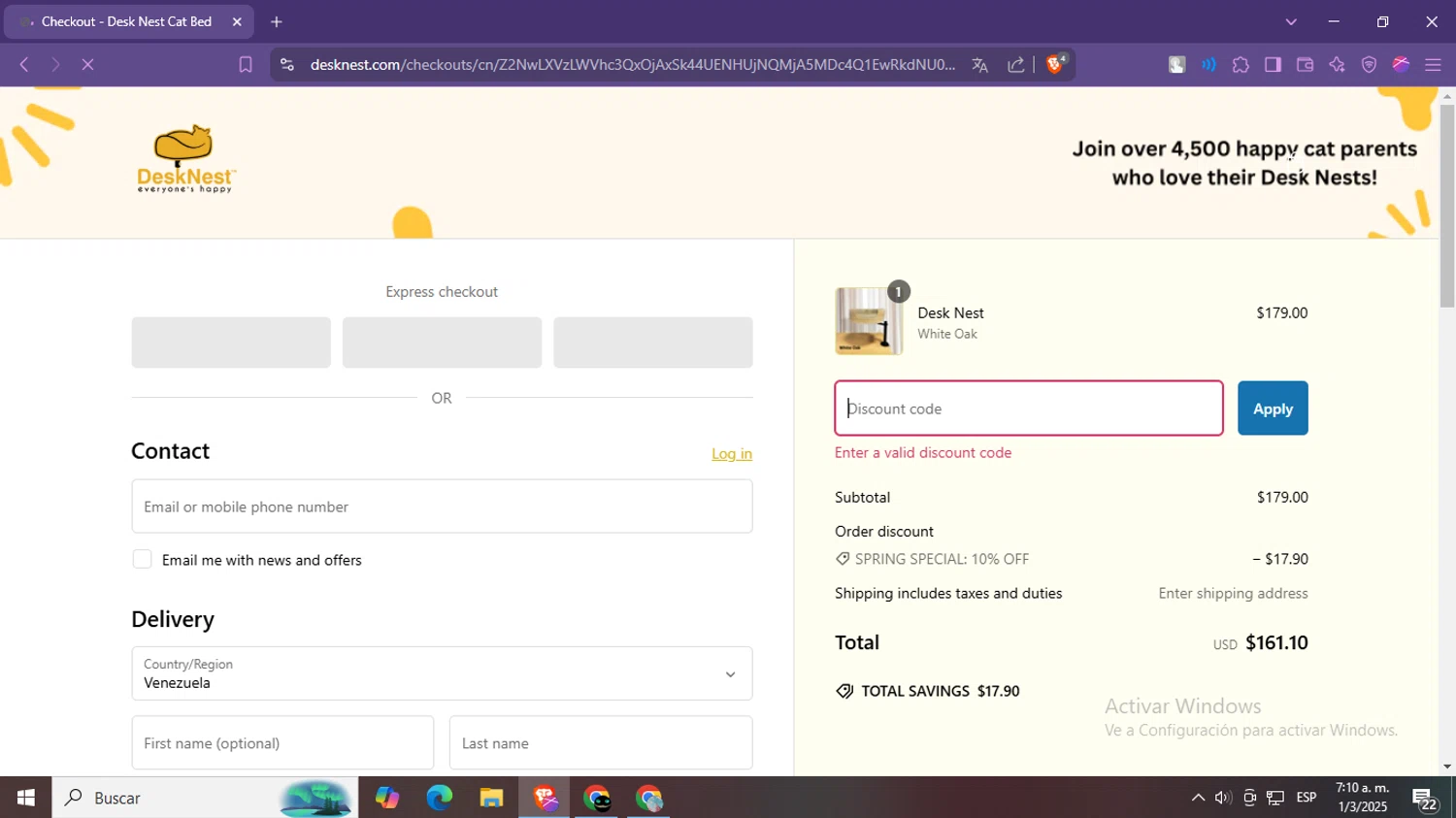Image resolution: width=1456 pixels, height=818 pixels.
Task: Focus the Discount code field
Action: point(1029,409)
